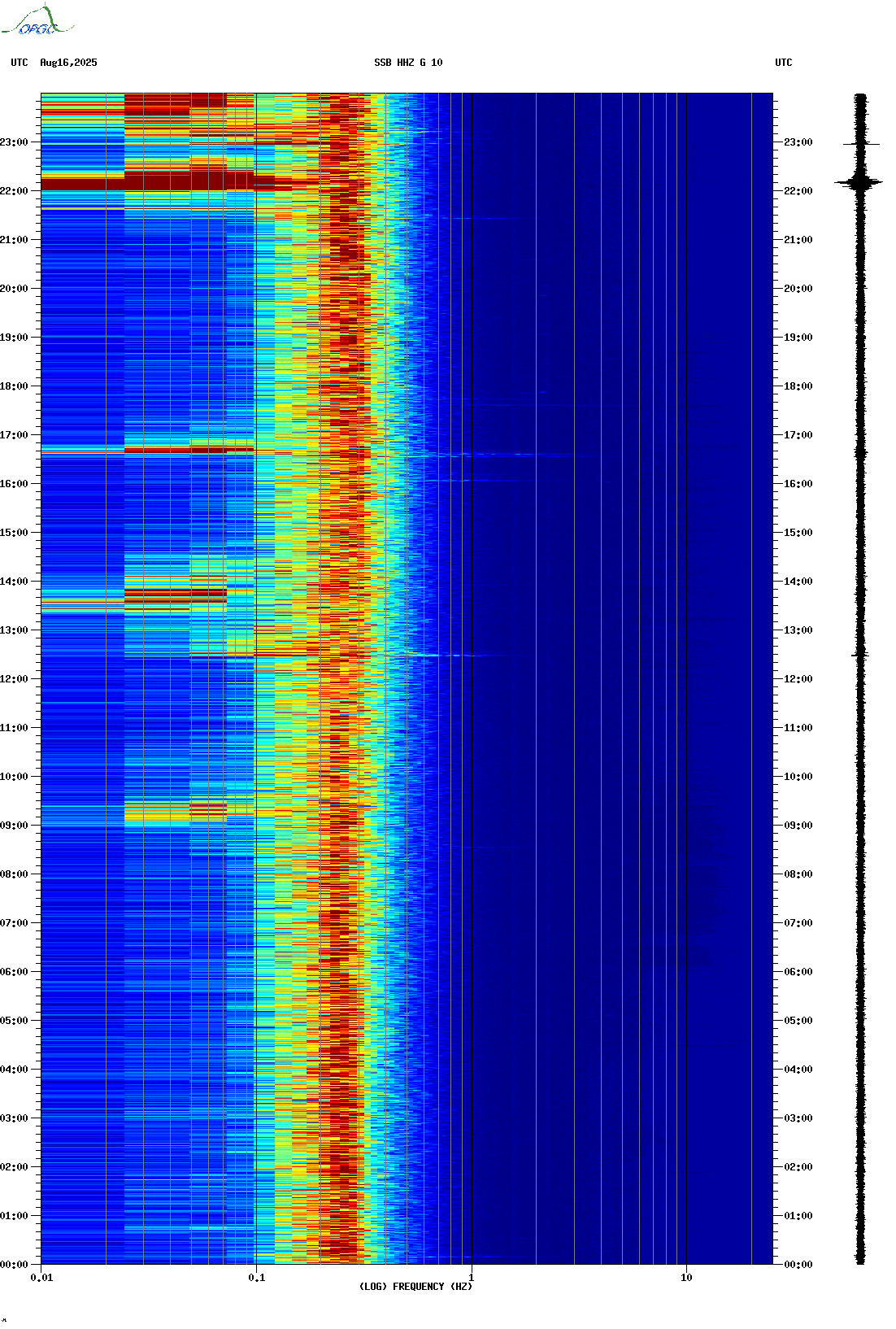The image size is (896, 1329).
Task: Click the 00:00 label on the left time axis
Action: pos(14,1265)
